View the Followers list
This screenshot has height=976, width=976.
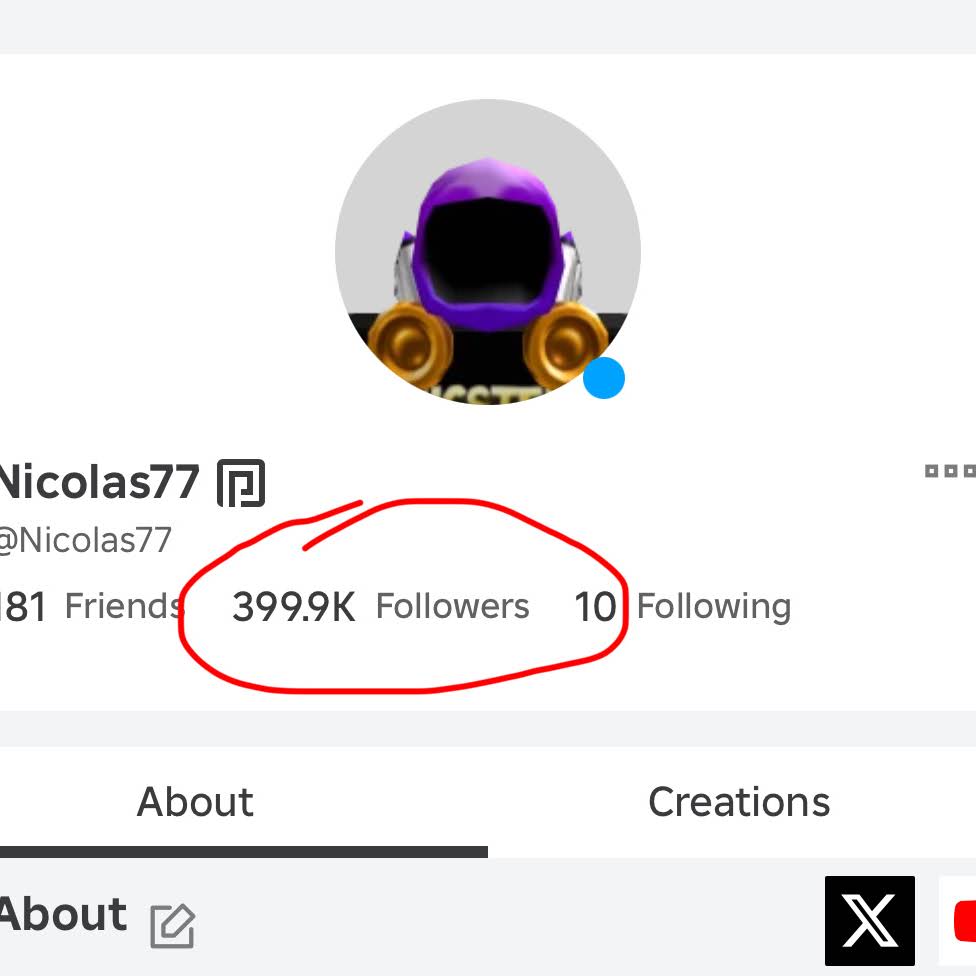(452, 606)
